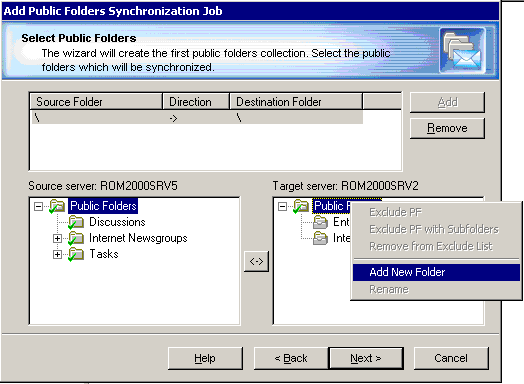This screenshot has height=384, width=524.
Task: Select the target 'Inte' folder label
Action: [x=341, y=238]
